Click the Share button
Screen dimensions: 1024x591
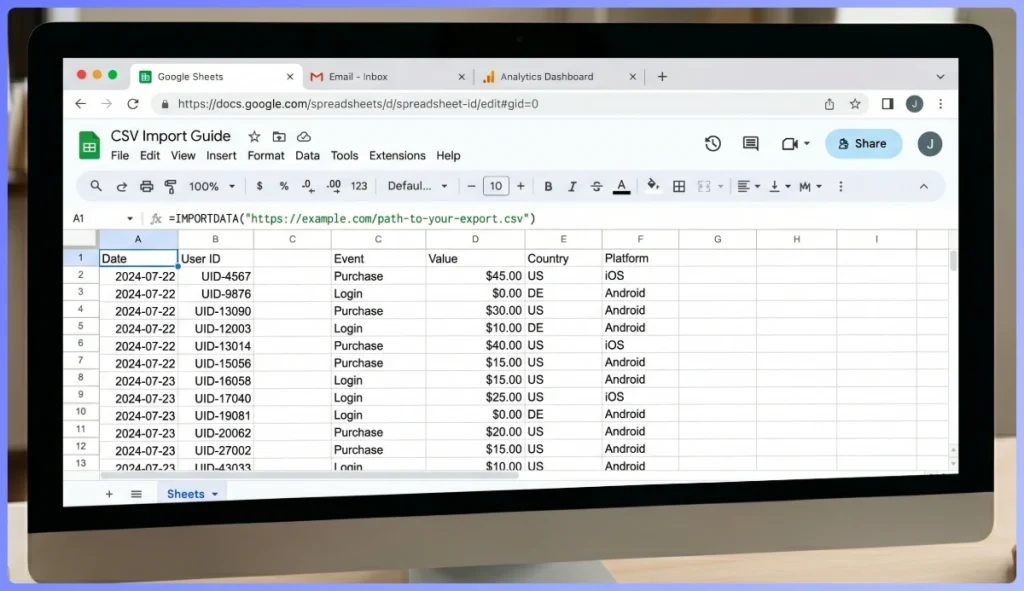pyautogui.click(x=863, y=143)
